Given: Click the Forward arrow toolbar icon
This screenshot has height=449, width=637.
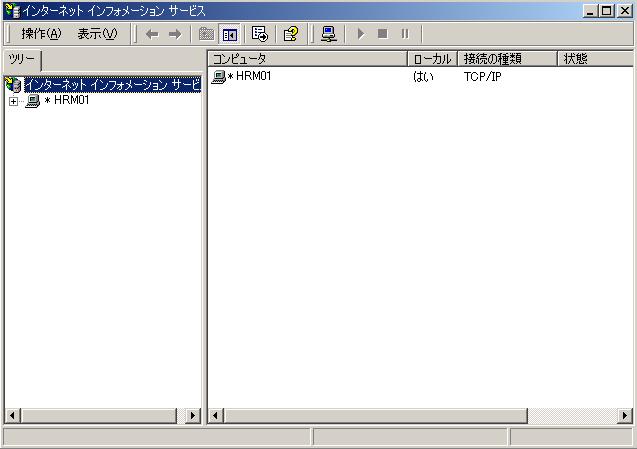Looking at the screenshot, I should tap(175, 34).
